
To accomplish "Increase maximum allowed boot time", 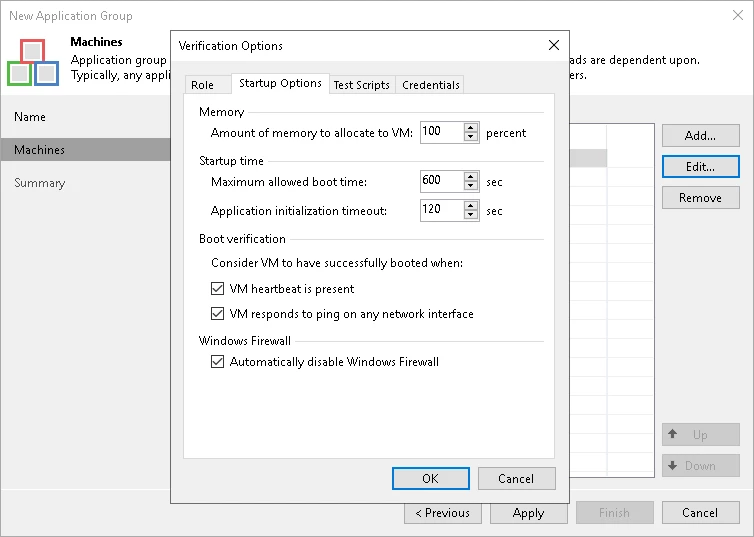I will click(471, 176).
